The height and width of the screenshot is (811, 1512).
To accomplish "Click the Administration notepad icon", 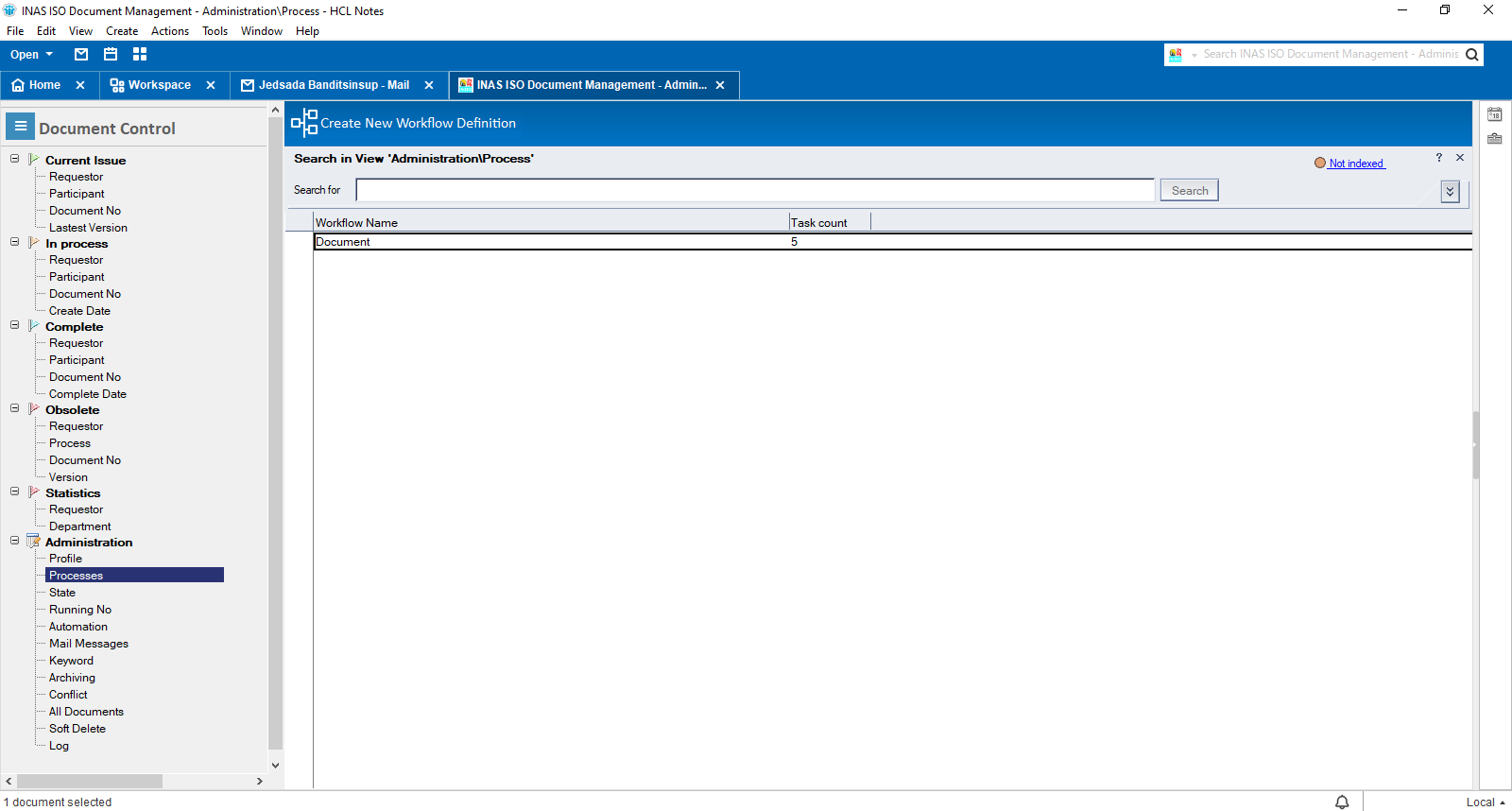I will tap(34, 542).
